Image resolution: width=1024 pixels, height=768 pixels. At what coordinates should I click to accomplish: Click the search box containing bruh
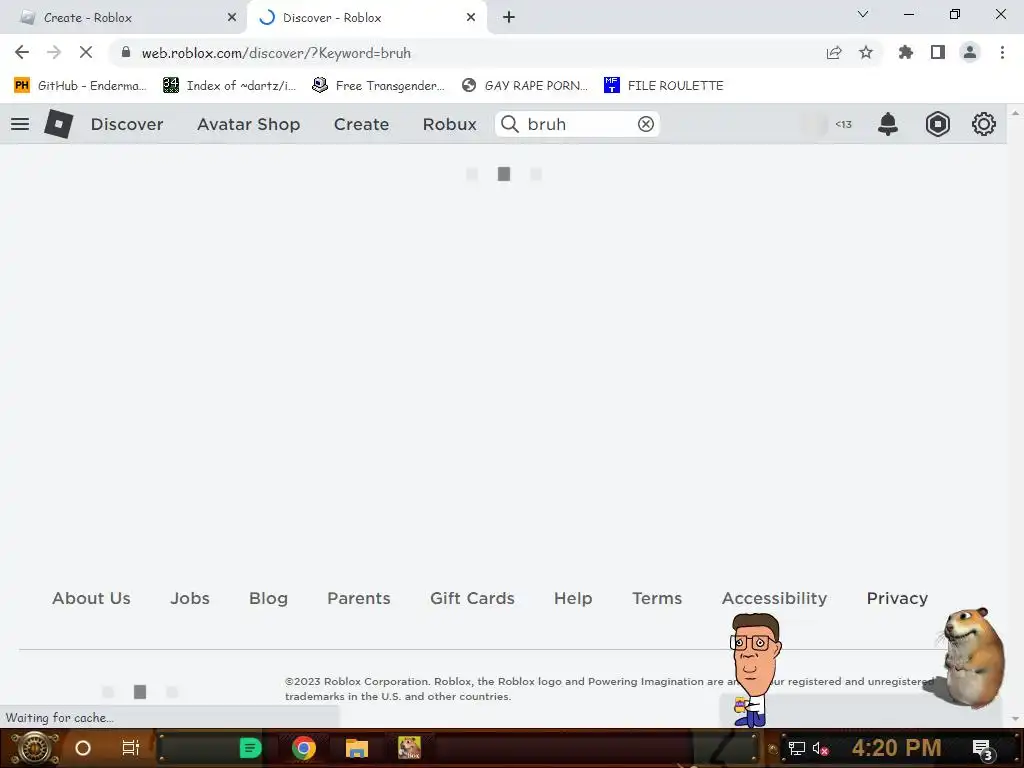tap(577, 124)
